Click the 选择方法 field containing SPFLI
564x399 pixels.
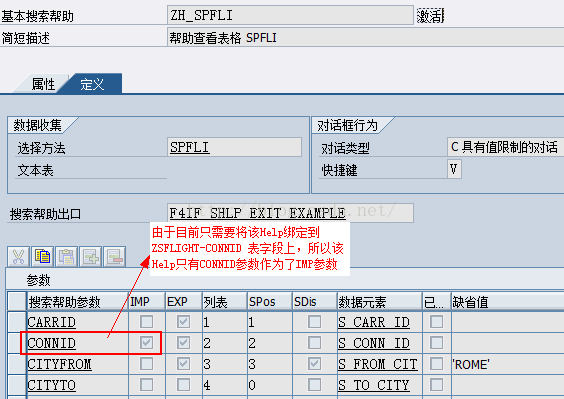coord(234,147)
